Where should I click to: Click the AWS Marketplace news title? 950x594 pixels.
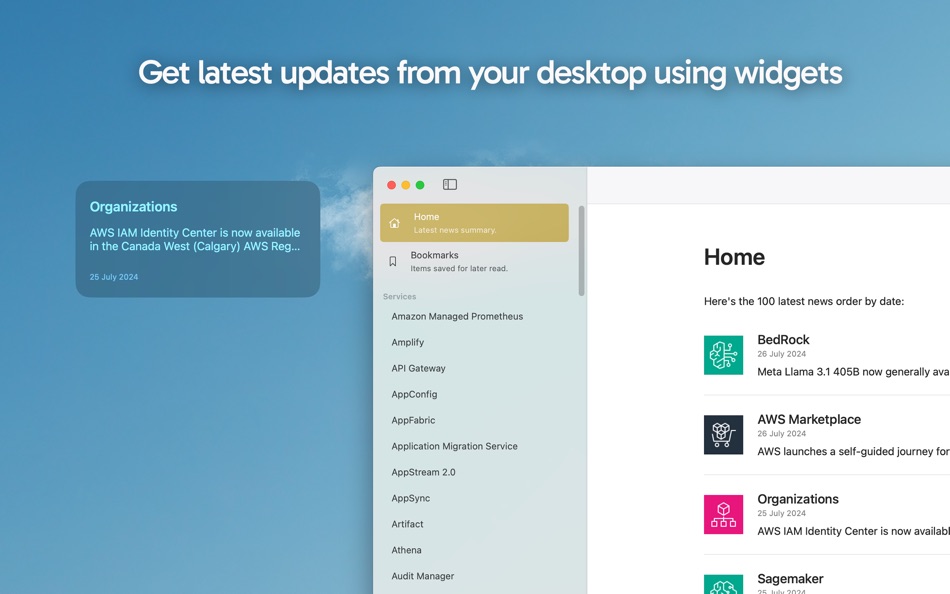pos(809,419)
